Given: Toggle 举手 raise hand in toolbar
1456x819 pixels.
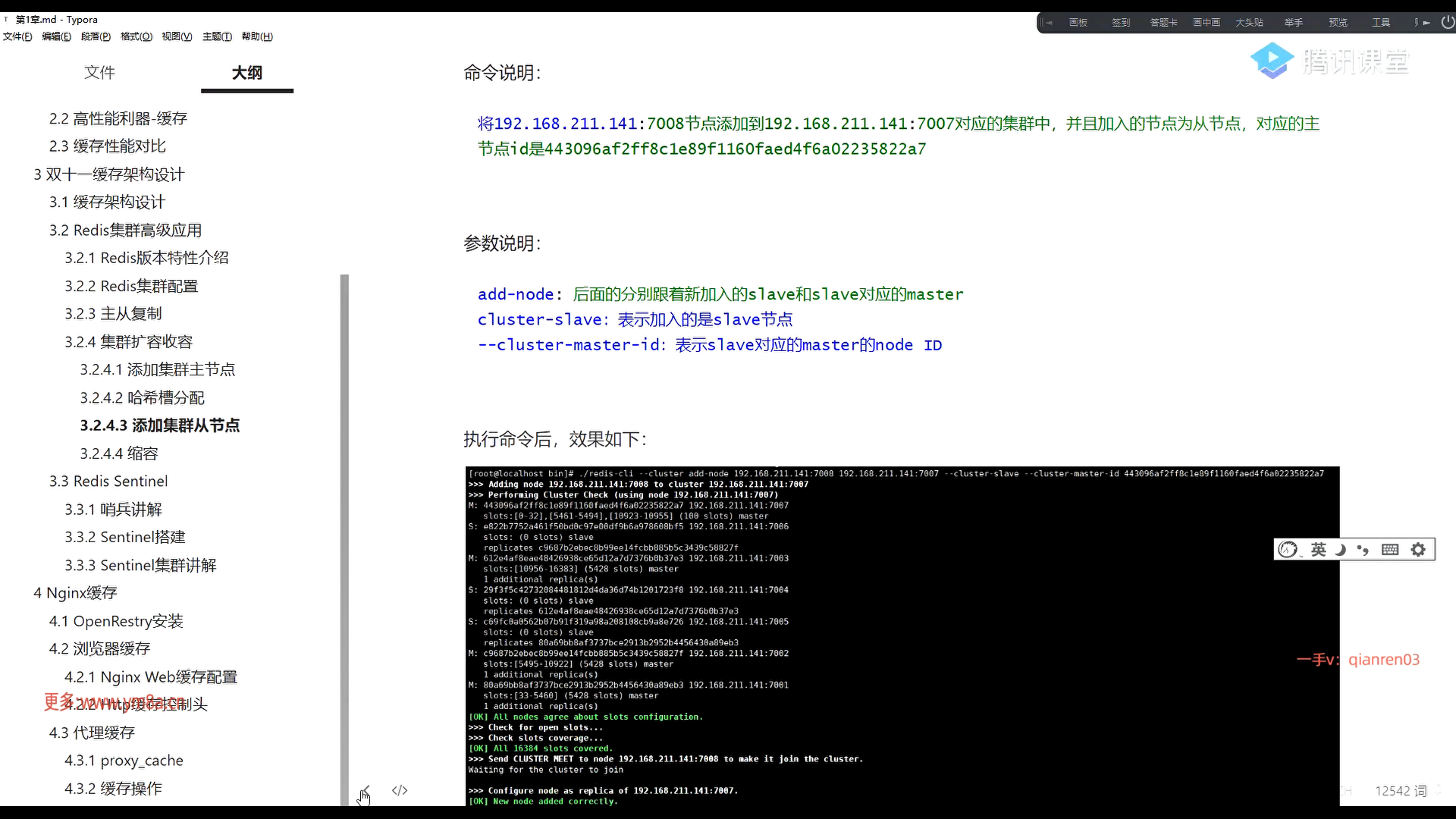Looking at the screenshot, I should [1293, 23].
